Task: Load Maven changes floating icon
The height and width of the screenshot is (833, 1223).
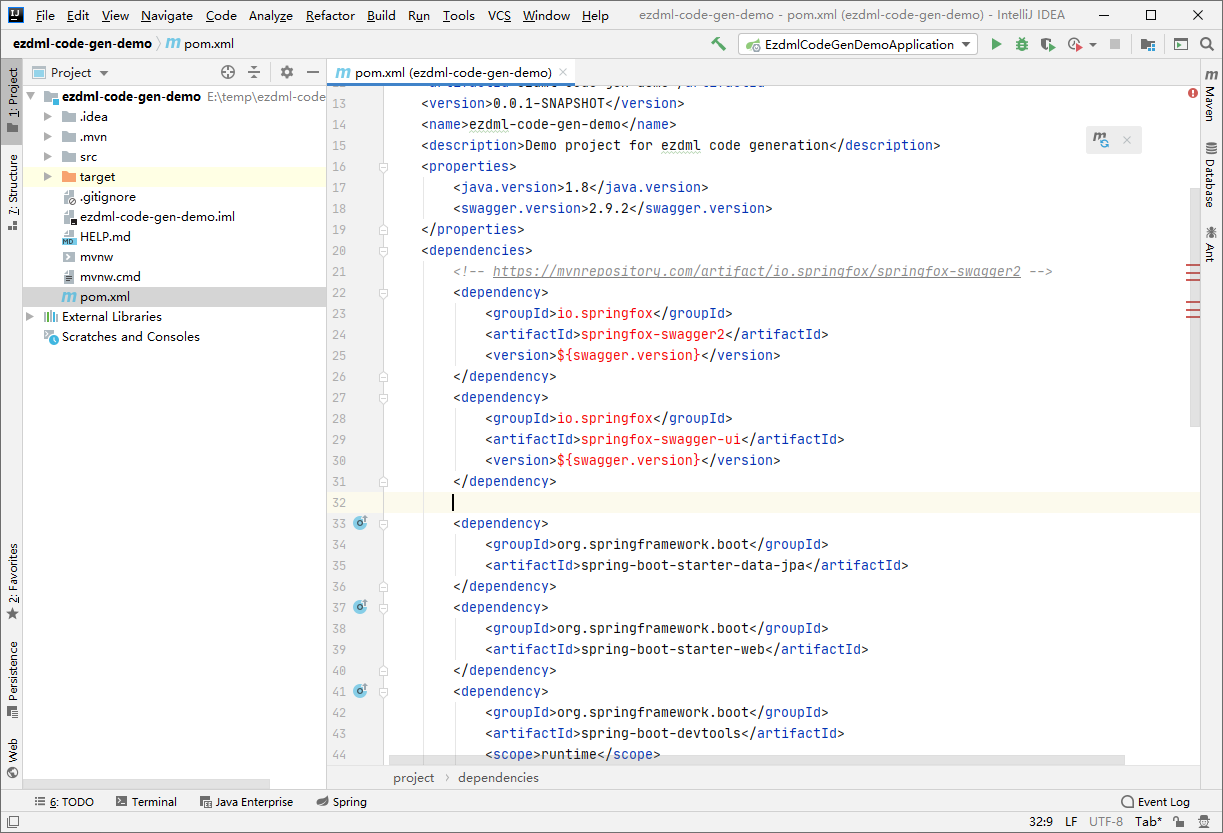Action: 1101,140
